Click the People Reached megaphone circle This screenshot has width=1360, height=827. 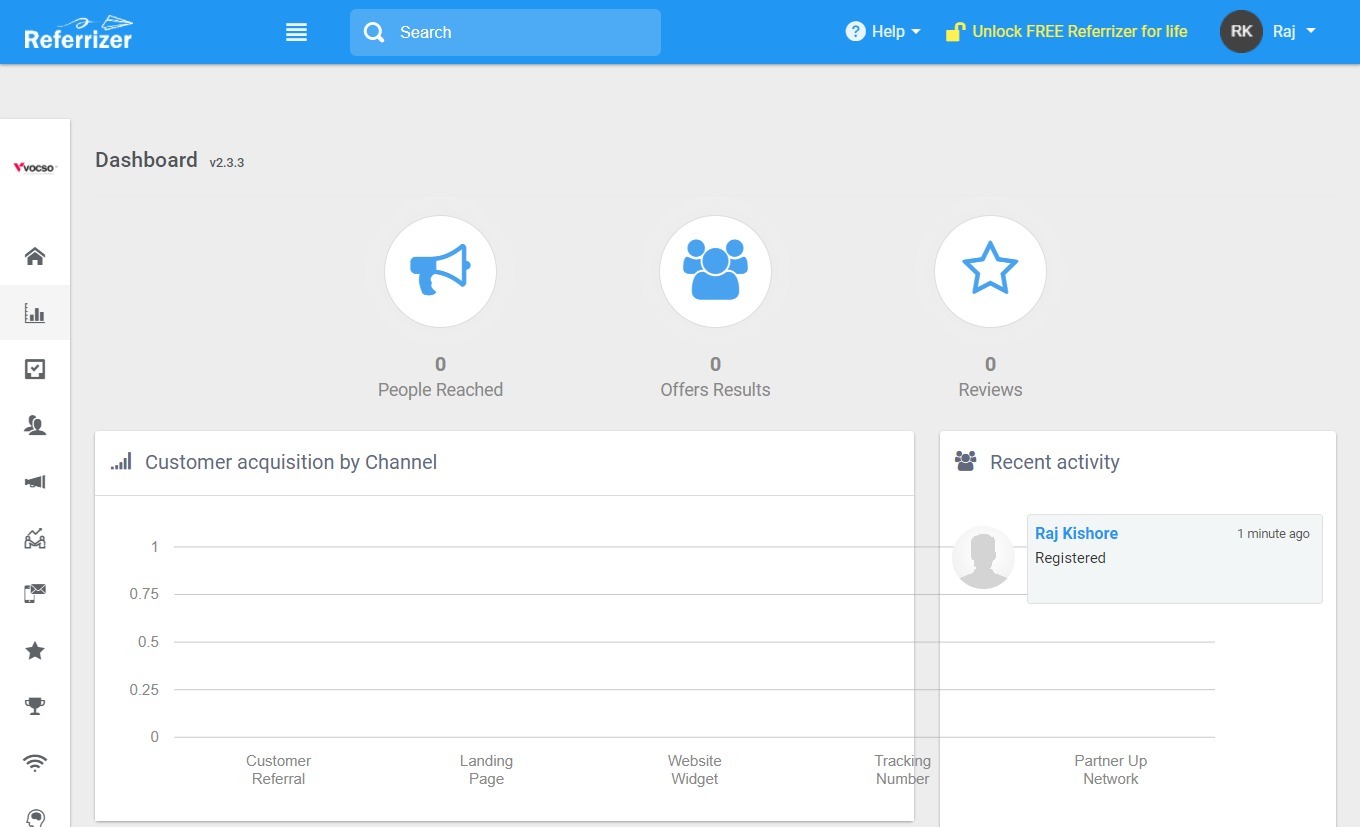[440, 271]
